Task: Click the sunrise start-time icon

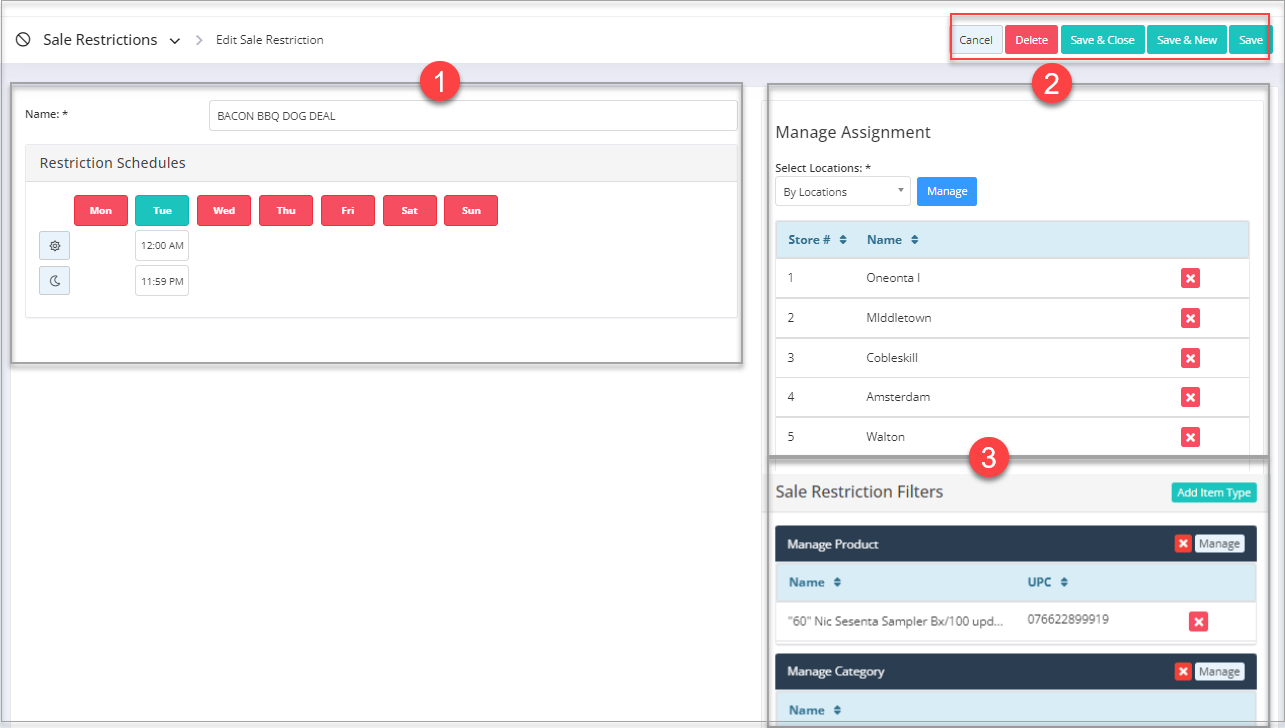Action: (54, 245)
